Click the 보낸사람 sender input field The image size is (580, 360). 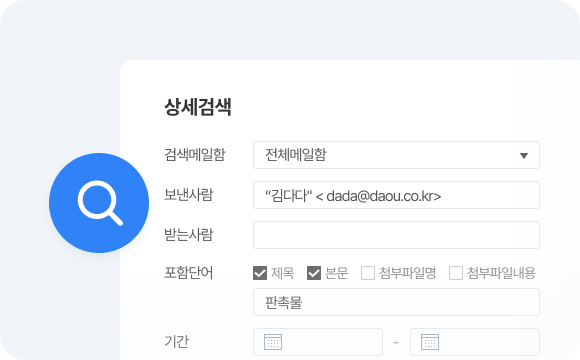(x=396, y=195)
